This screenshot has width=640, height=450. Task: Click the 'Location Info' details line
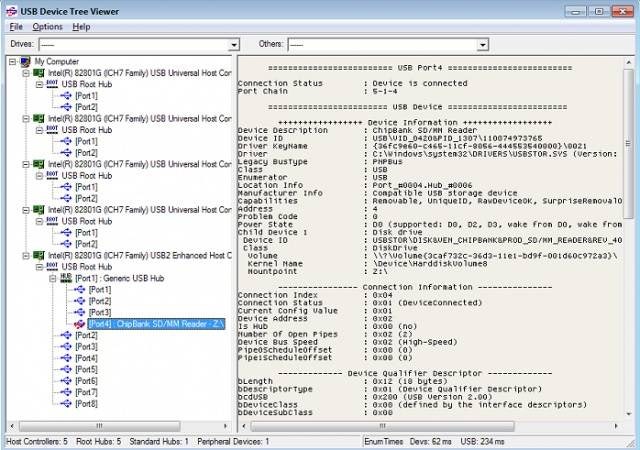[x=355, y=185]
